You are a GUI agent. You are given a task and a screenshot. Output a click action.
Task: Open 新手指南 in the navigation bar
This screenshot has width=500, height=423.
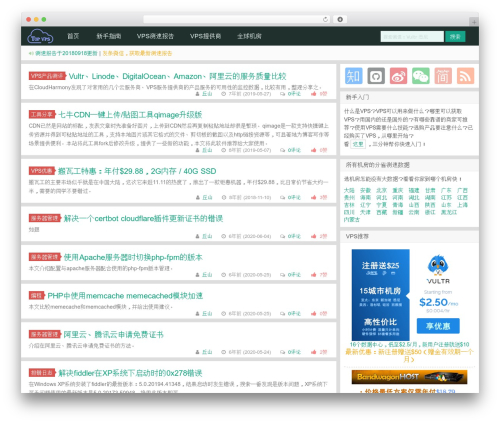point(109,36)
